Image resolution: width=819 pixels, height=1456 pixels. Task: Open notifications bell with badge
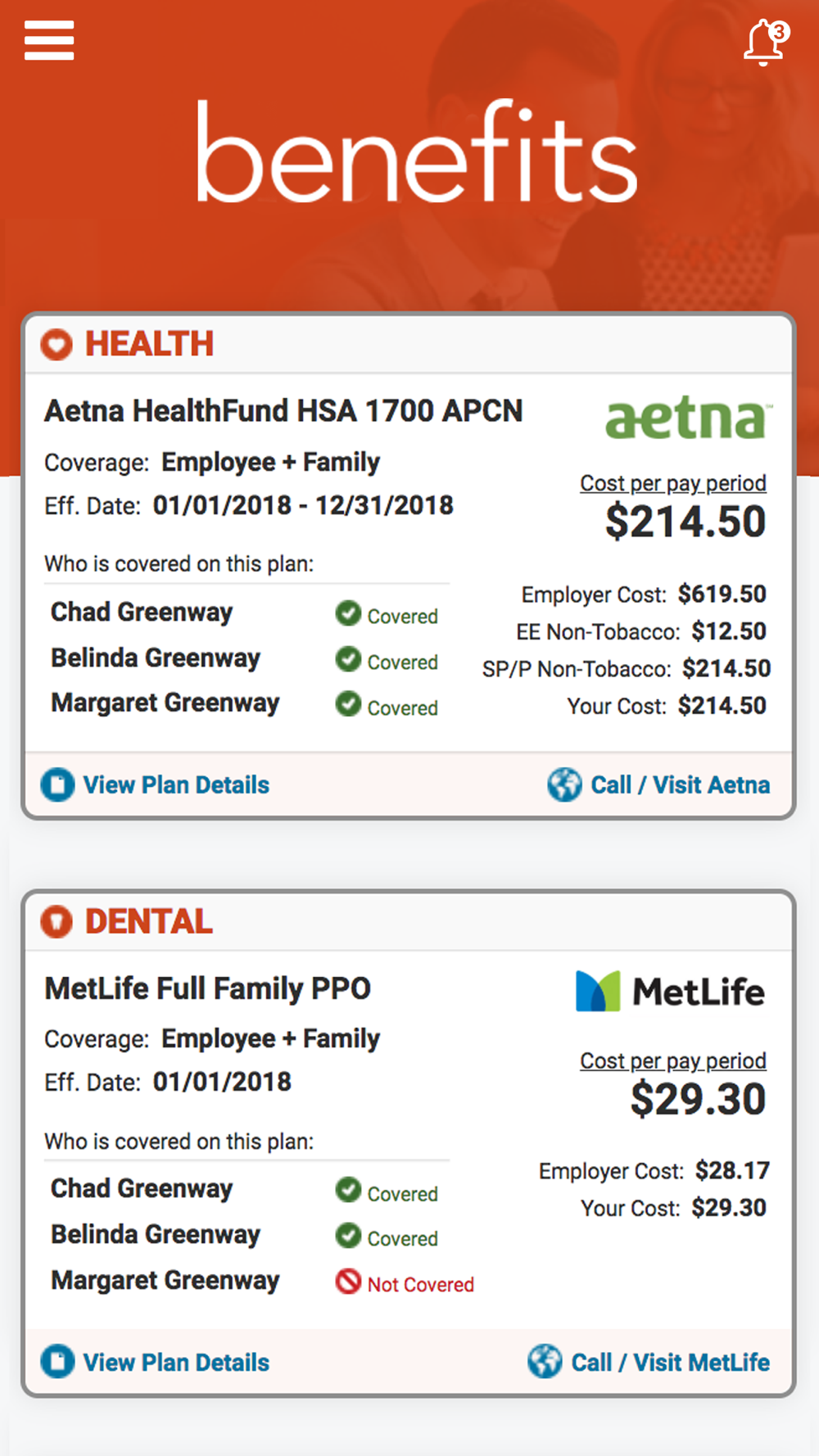[766, 43]
